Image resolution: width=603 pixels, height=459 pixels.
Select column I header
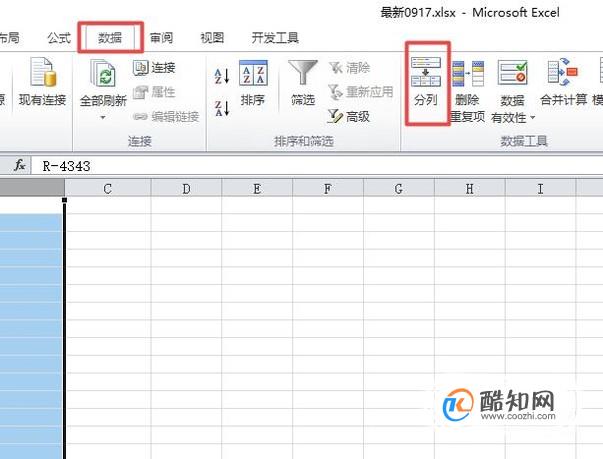540,189
